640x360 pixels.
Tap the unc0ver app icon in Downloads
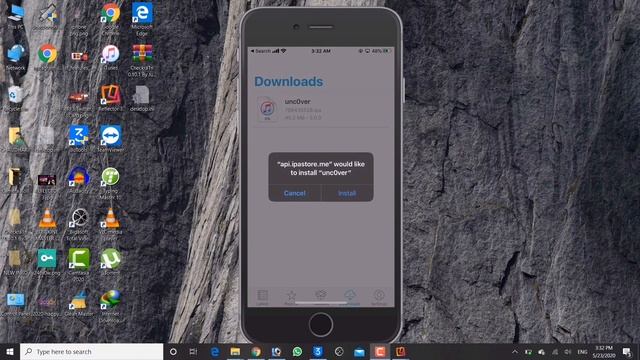tap(267, 109)
